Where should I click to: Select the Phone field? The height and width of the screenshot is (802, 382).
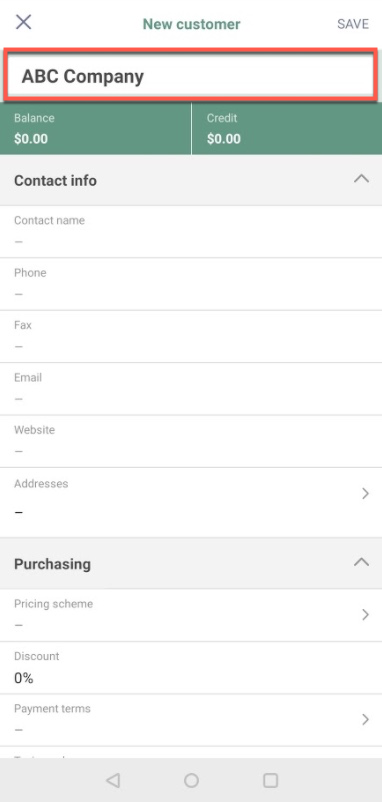[x=191, y=284]
